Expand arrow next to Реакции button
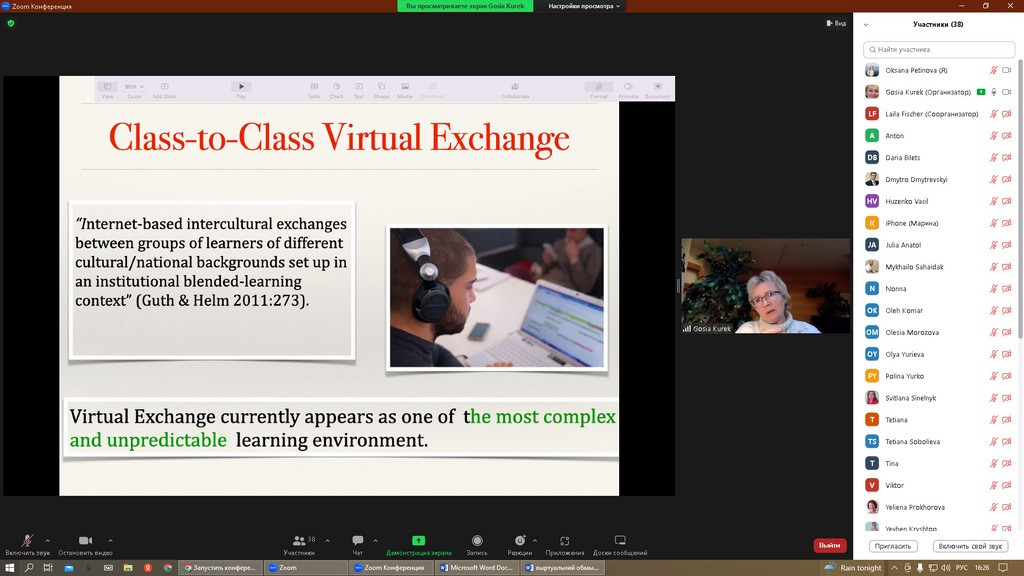The height and width of the screenshot is (576, 1024). pos(535,541)
